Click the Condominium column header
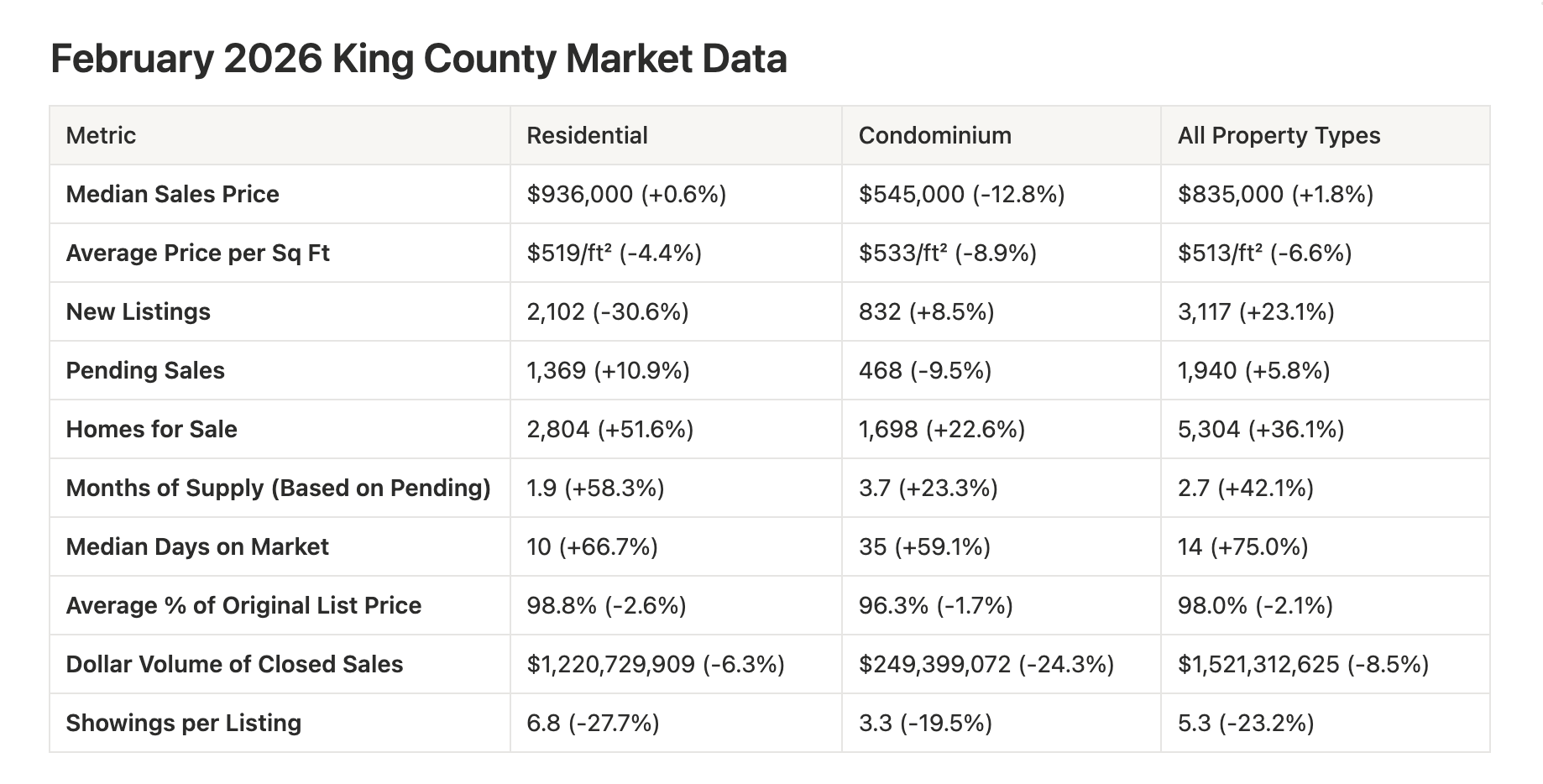Image resolution: width=1543 pixels, height=784 pixels. [x=934, y=135]
